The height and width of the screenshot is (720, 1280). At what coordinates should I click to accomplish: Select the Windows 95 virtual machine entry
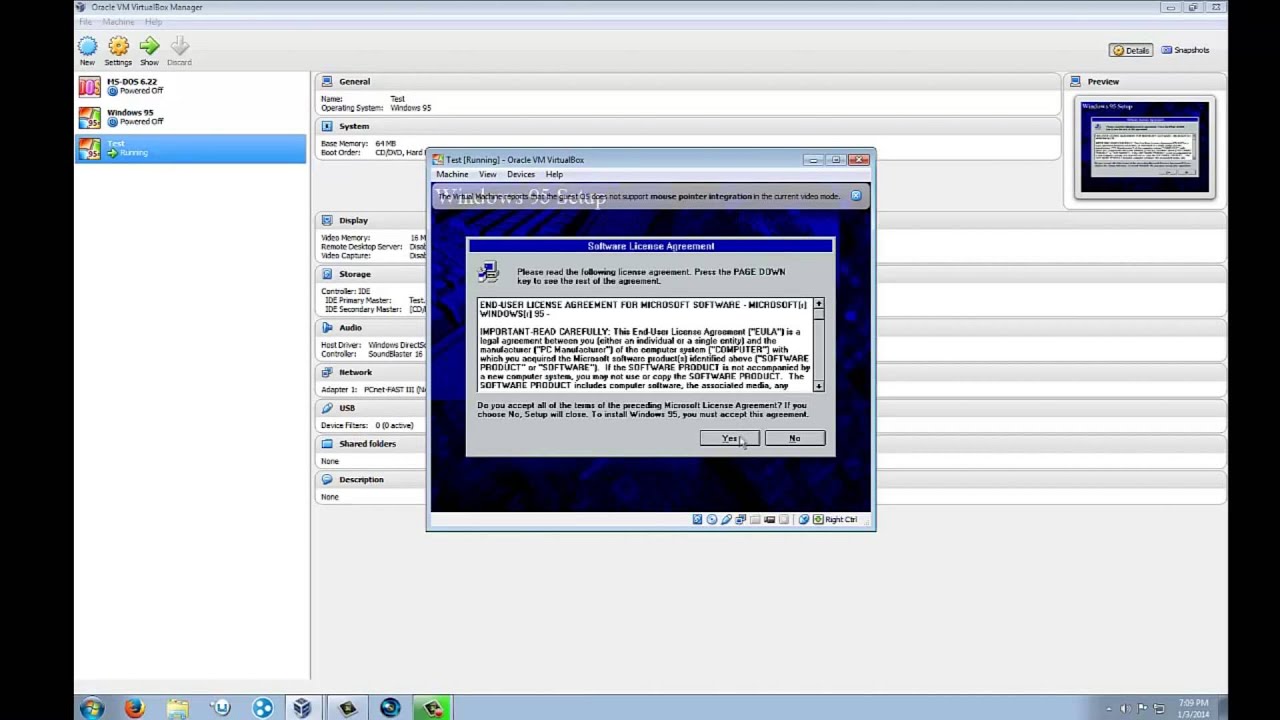[x=190, y=117]
